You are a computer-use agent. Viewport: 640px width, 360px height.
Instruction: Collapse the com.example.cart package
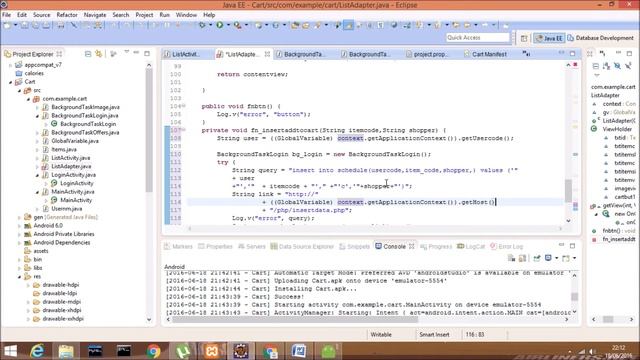[29, 99]
